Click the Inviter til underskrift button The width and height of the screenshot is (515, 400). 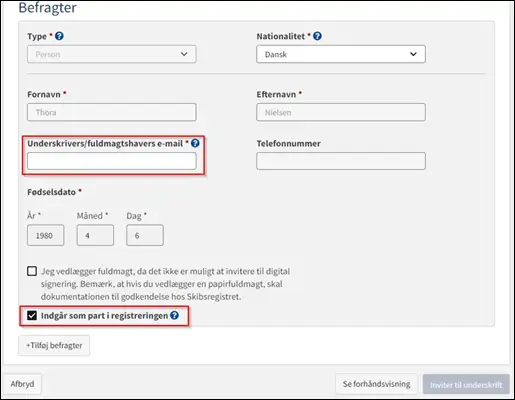466,385
